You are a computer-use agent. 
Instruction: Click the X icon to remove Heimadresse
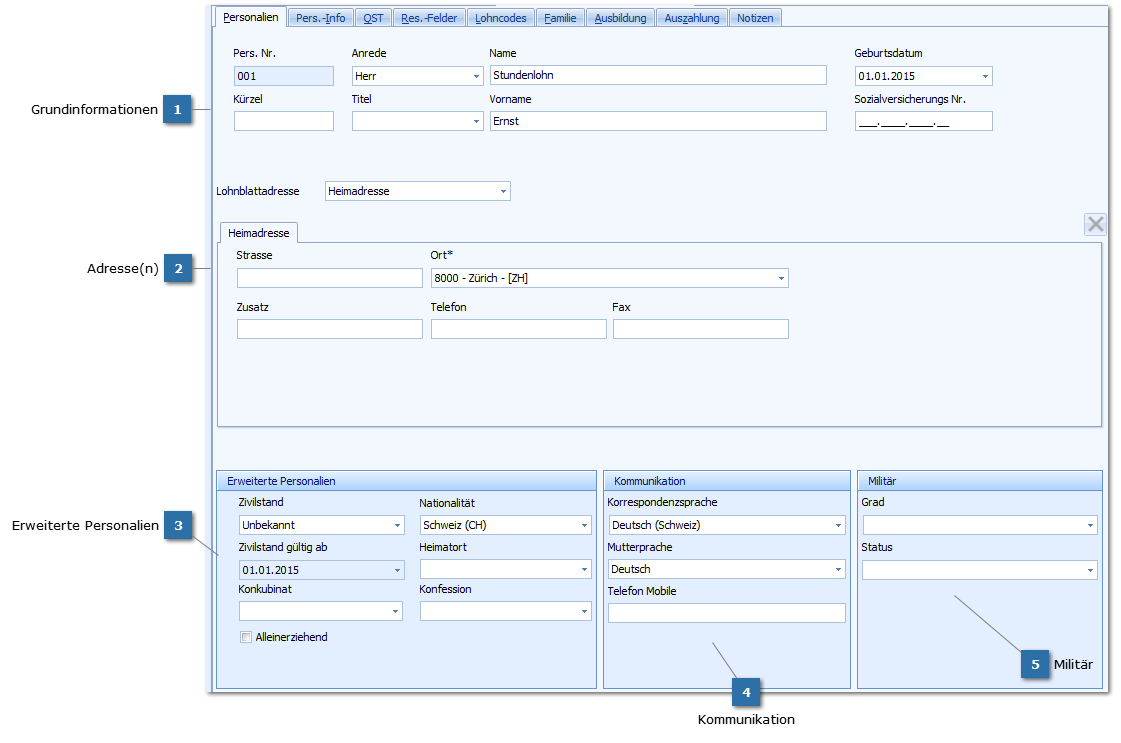click(x=1095, y=225)
